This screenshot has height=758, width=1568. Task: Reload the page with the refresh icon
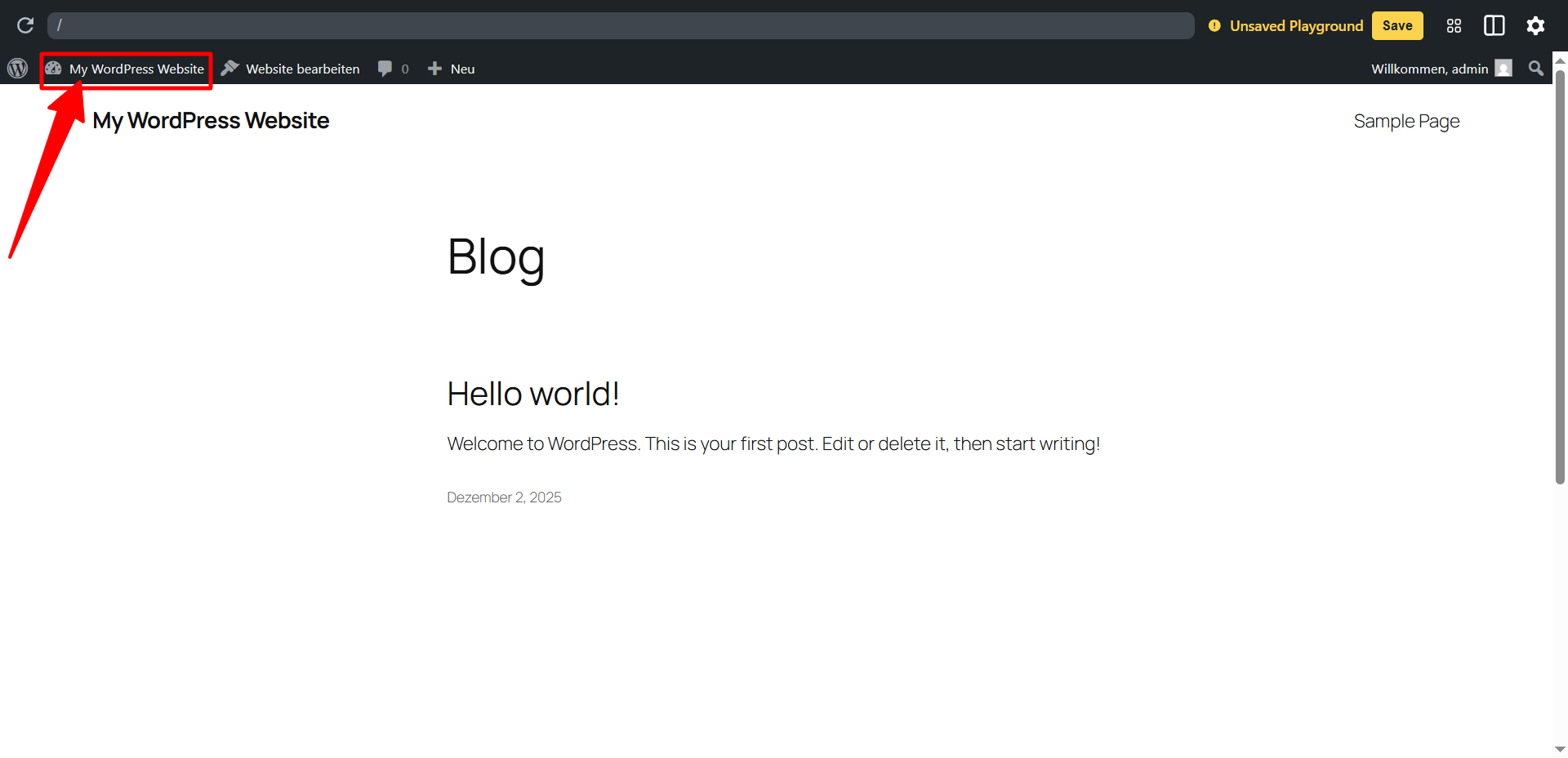[x=25, y=25]
